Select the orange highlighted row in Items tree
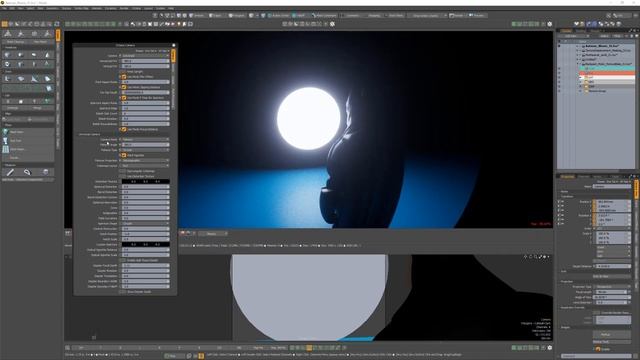 pyautogui.click(x=607, y=73)
